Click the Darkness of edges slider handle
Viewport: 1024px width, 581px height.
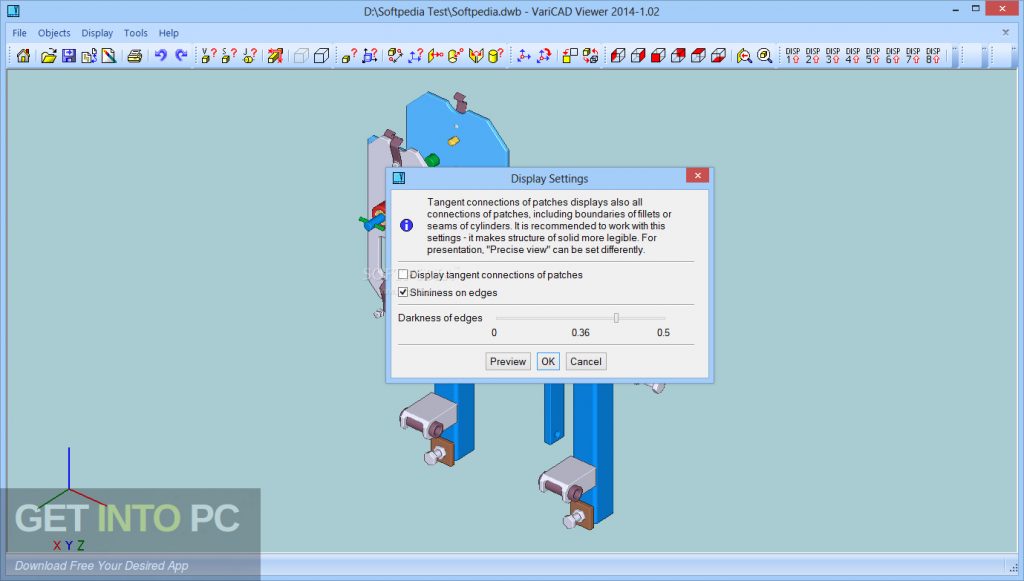click(616, 318)
